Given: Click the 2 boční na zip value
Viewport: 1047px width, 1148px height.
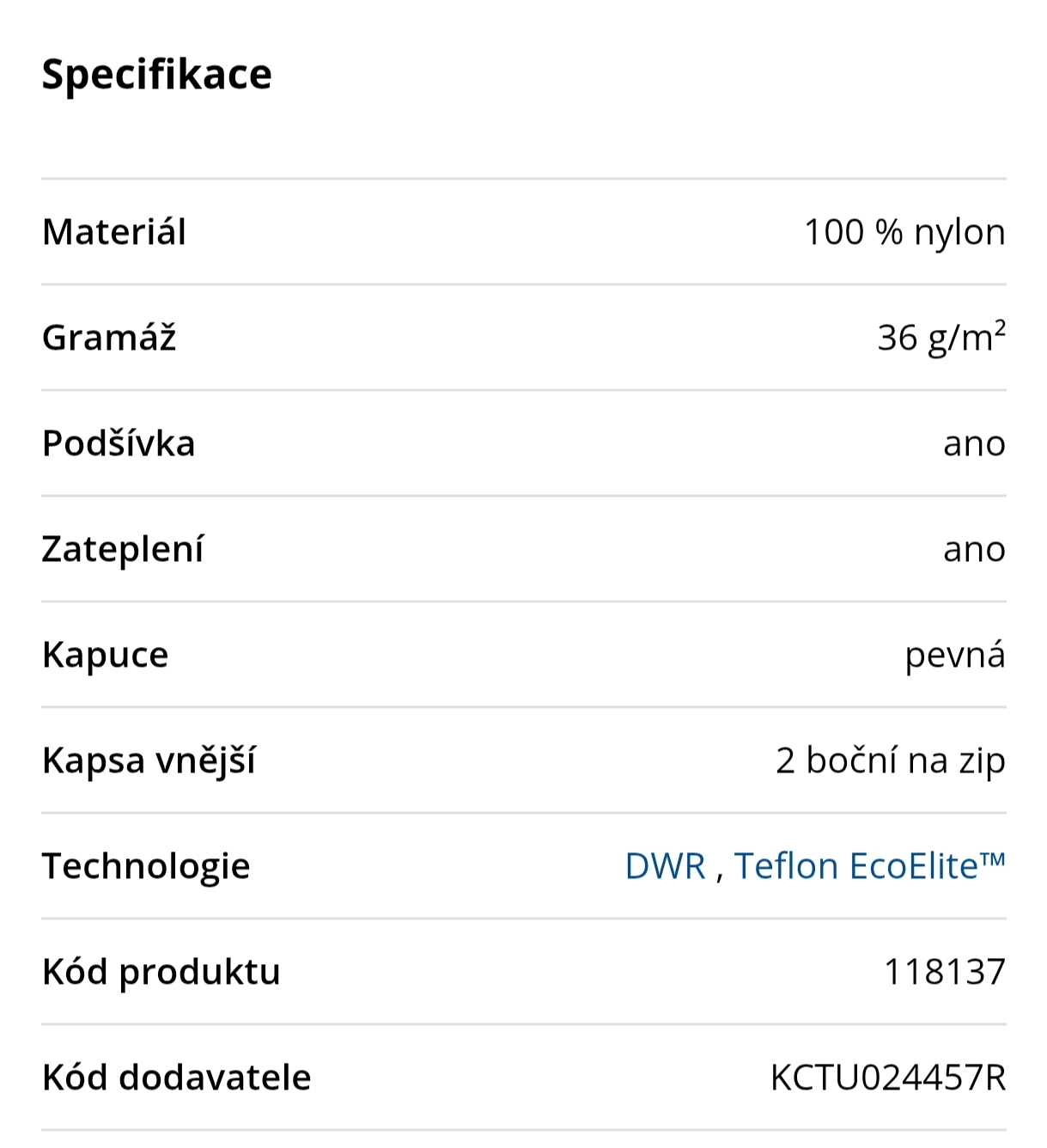Looking at the screenshot, I should 890,760.
